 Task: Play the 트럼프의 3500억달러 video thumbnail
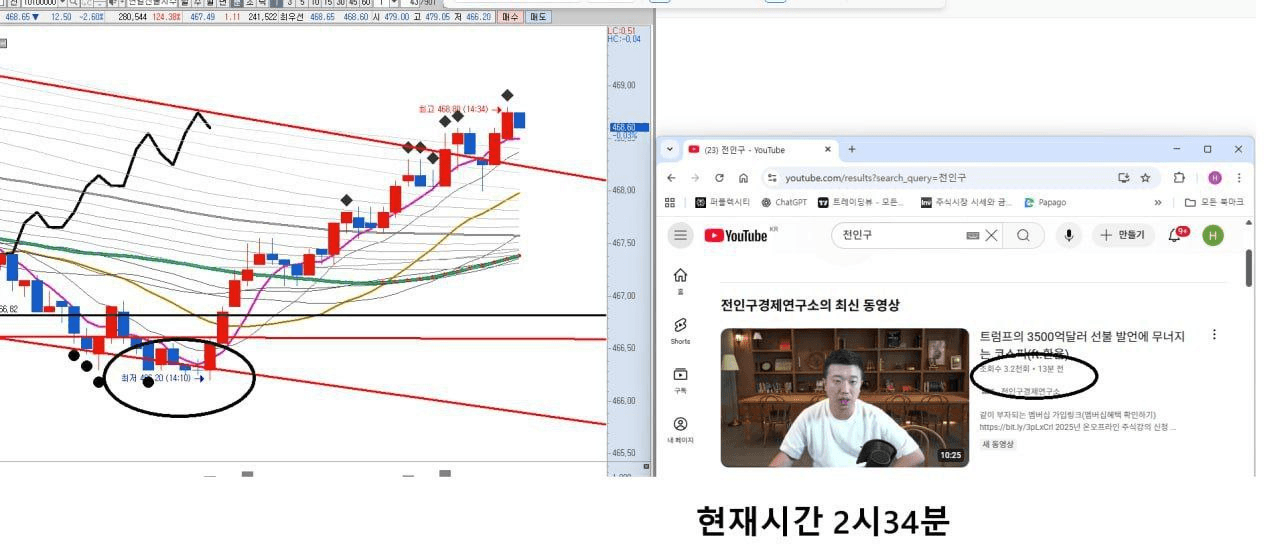pyautogui.click(x=845, y=398)
